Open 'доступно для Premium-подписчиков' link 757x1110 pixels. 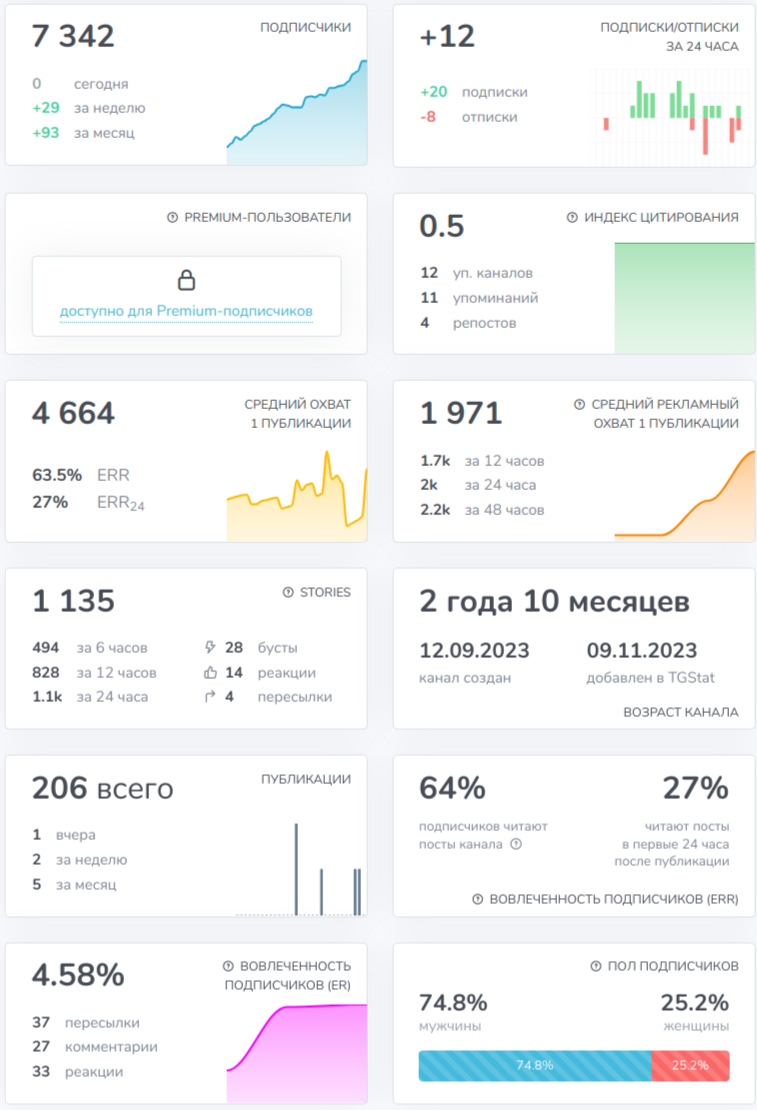(186, 311)
